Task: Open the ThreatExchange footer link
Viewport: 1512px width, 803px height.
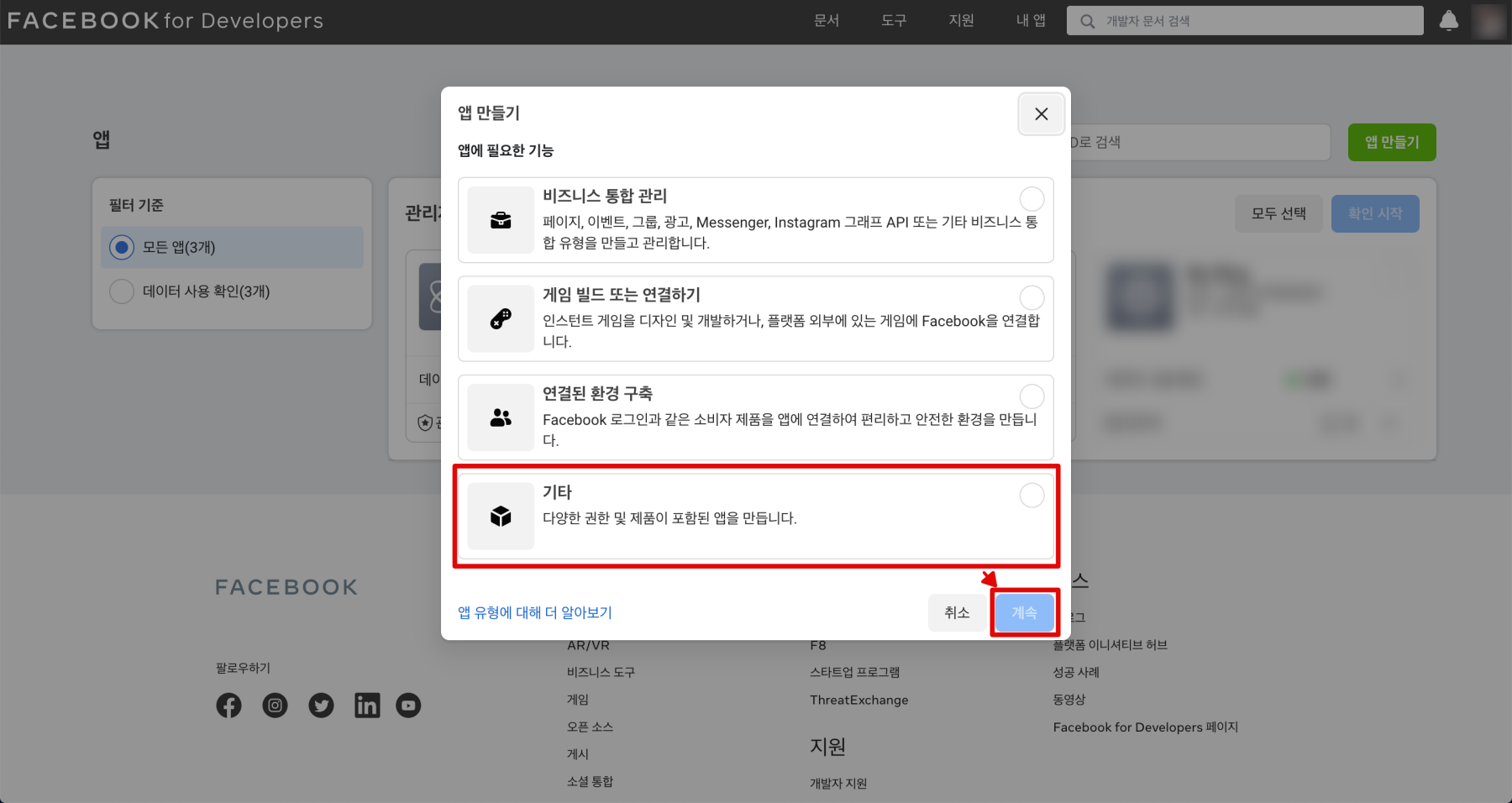Action: (x=858, y=700)
